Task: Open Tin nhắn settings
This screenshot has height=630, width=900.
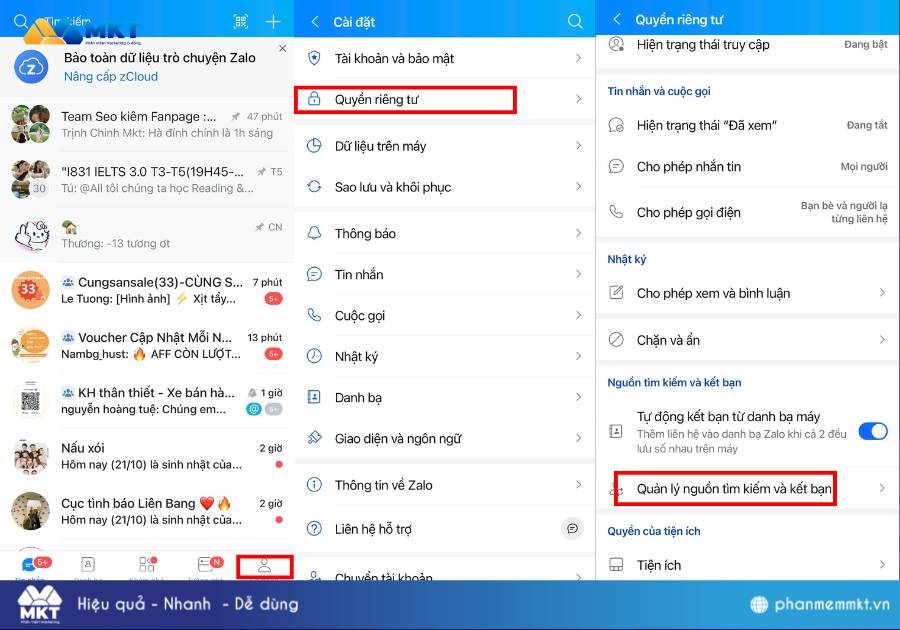Action: [x=444, y=274]
